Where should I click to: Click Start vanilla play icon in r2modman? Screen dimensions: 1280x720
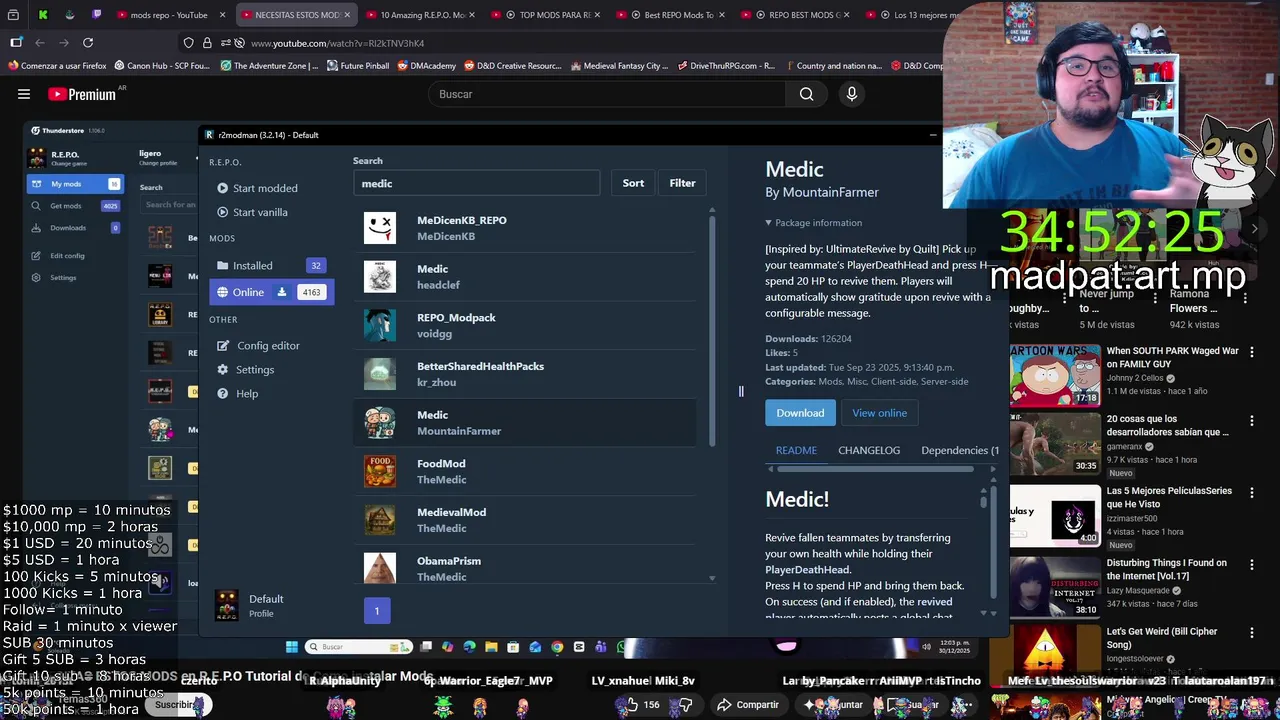[x=222, y=212]
